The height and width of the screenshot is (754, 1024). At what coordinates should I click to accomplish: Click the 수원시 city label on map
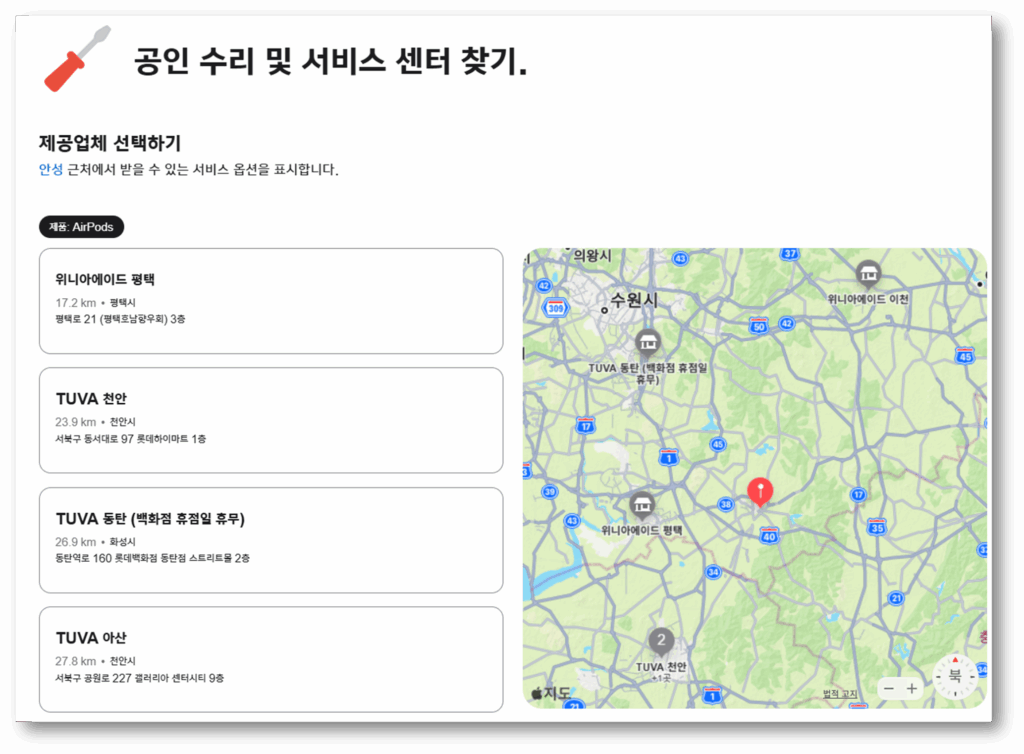click(x=634, y=300)
